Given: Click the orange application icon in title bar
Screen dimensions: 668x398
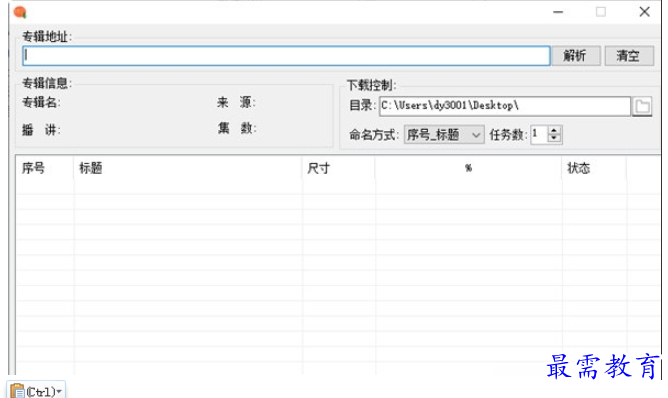Looking at the screenshot, I should pyautogui.click(x=20, y=12).
